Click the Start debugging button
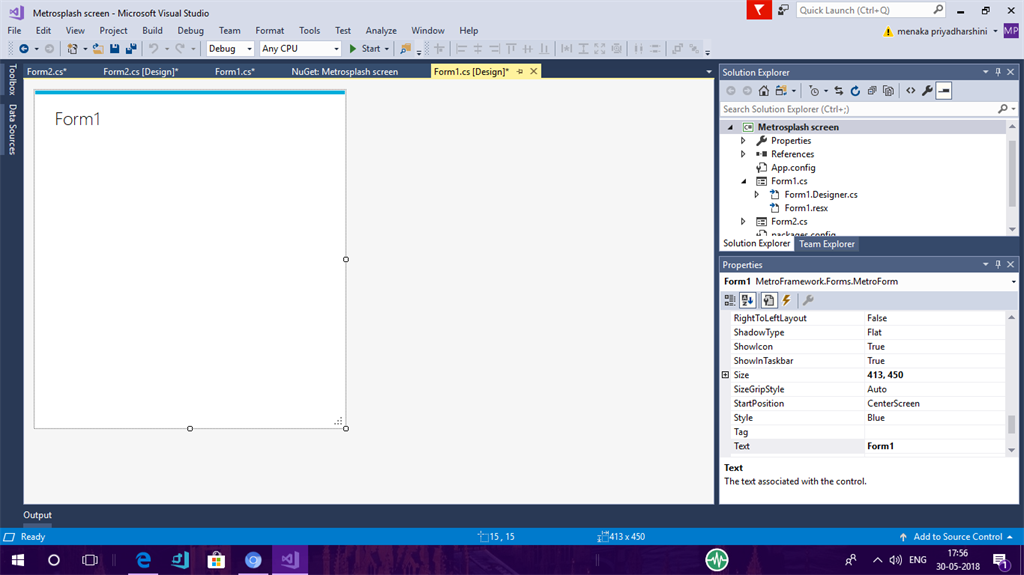Screen dimensions: 1024x575 point(364,48)
